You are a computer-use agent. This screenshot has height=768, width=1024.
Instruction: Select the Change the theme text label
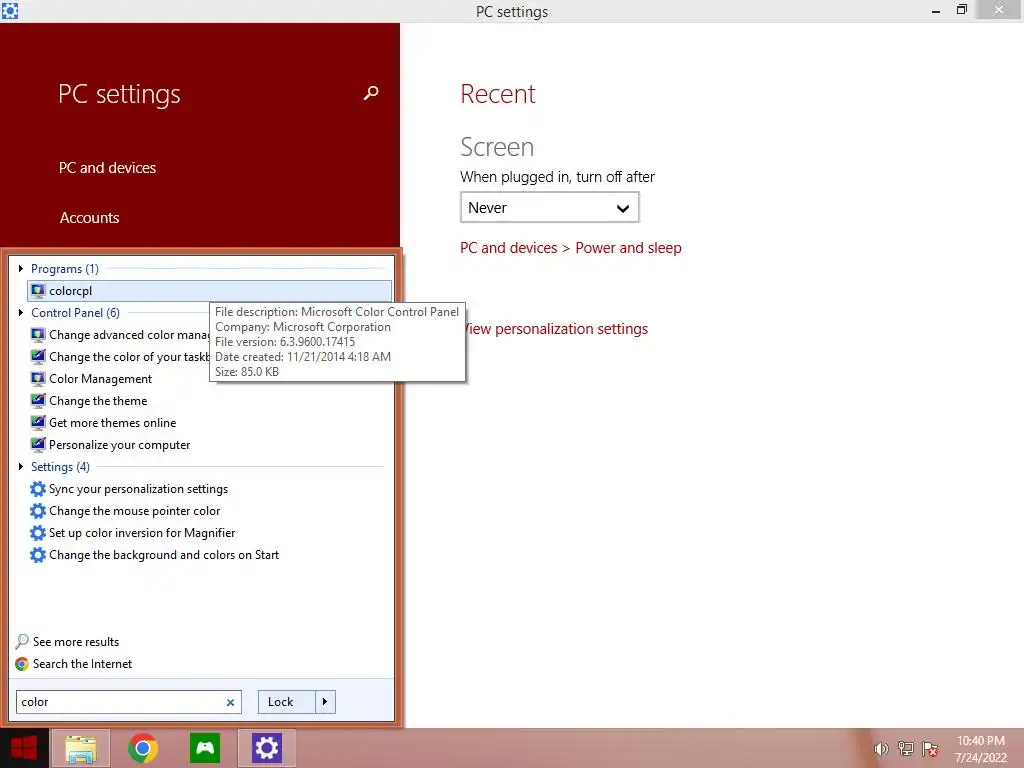coord(98,401)
